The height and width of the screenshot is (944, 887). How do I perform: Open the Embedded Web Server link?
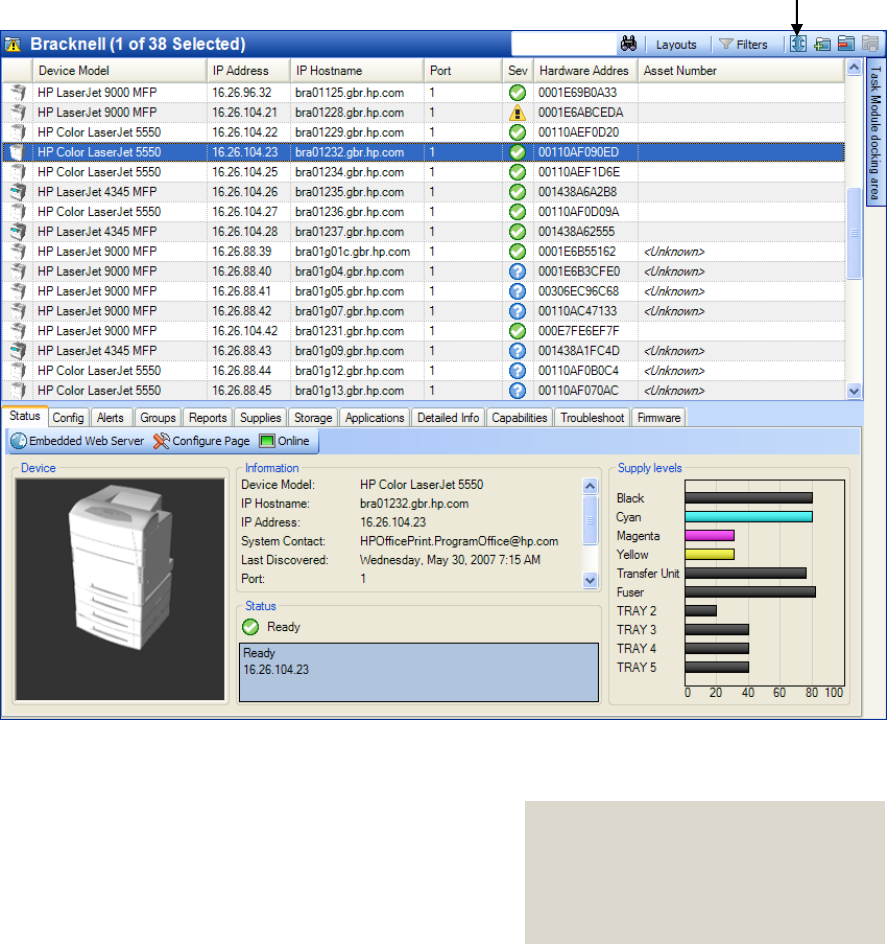click(x=78, y=441)
